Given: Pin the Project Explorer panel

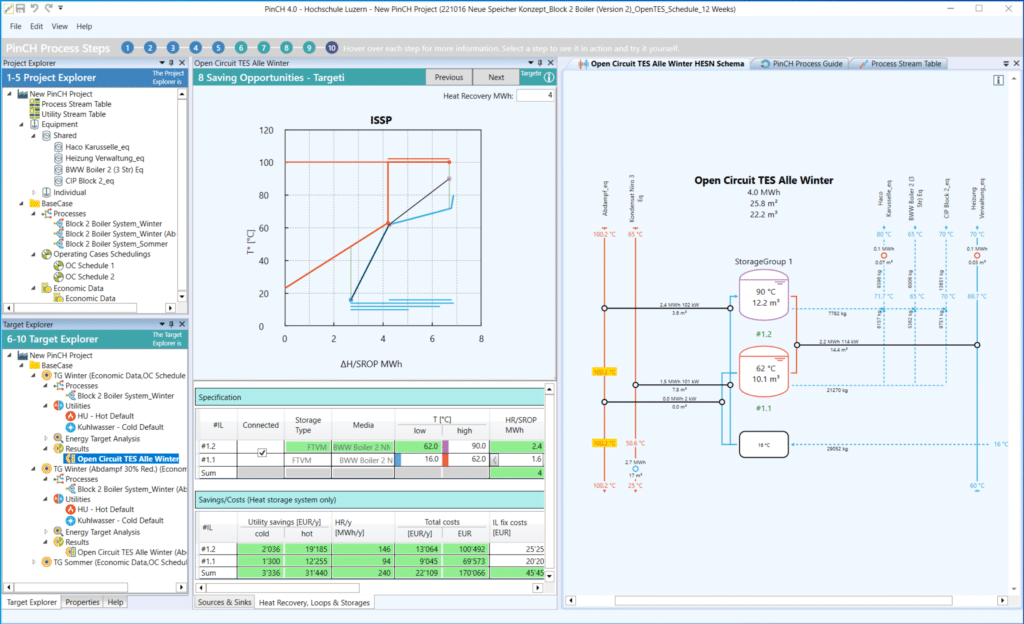Looking at the screenshot, I should [172, 62].
